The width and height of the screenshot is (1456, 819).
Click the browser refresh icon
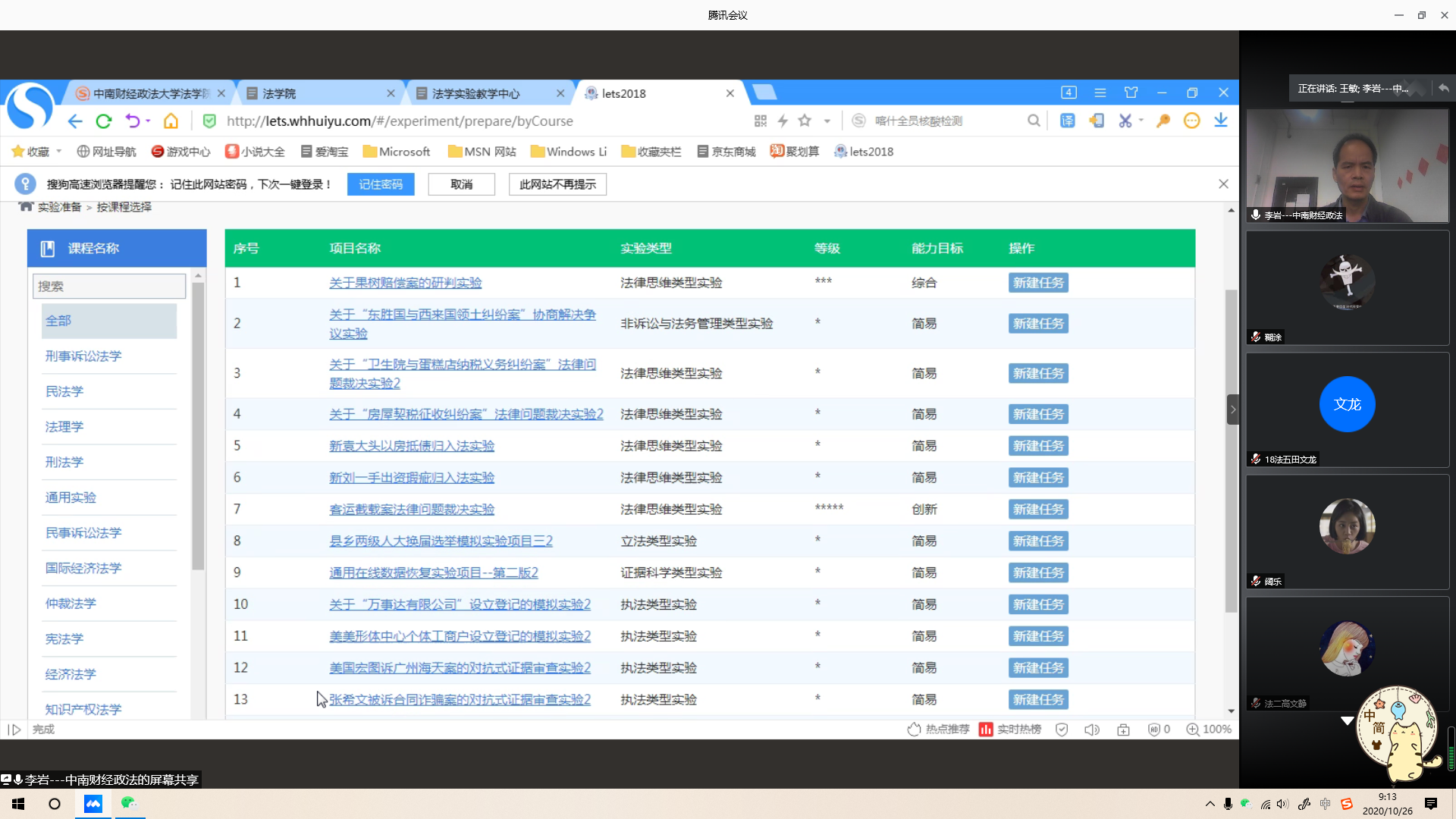104,121
